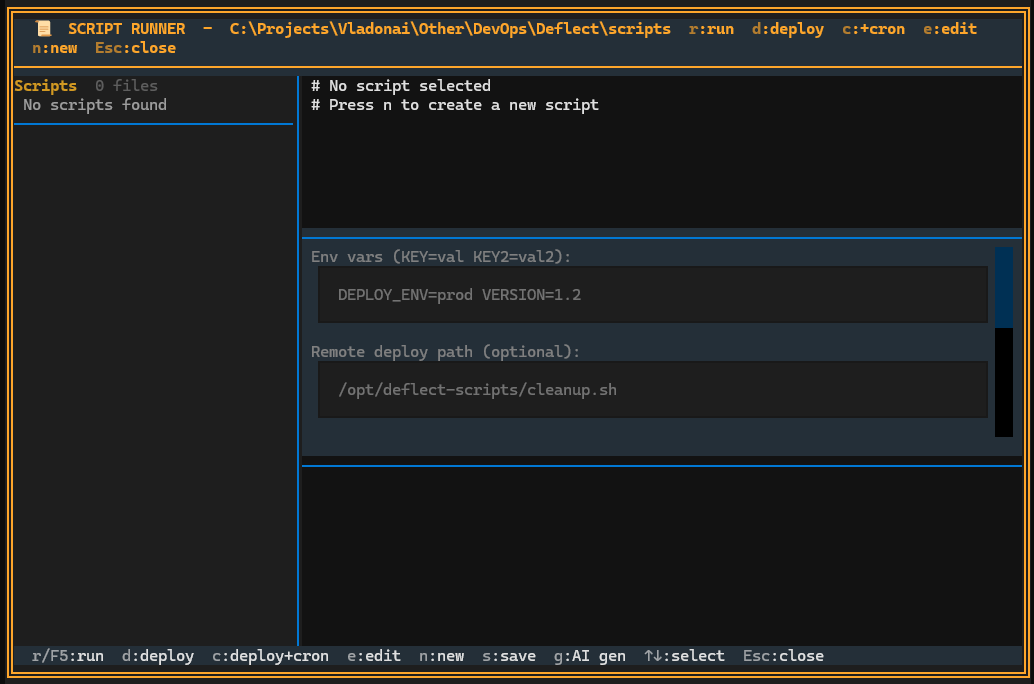Viewport: 1034px width, 684px height.
Task: Click d:deploy in the top toolbar
Action: tap(787, 28)
